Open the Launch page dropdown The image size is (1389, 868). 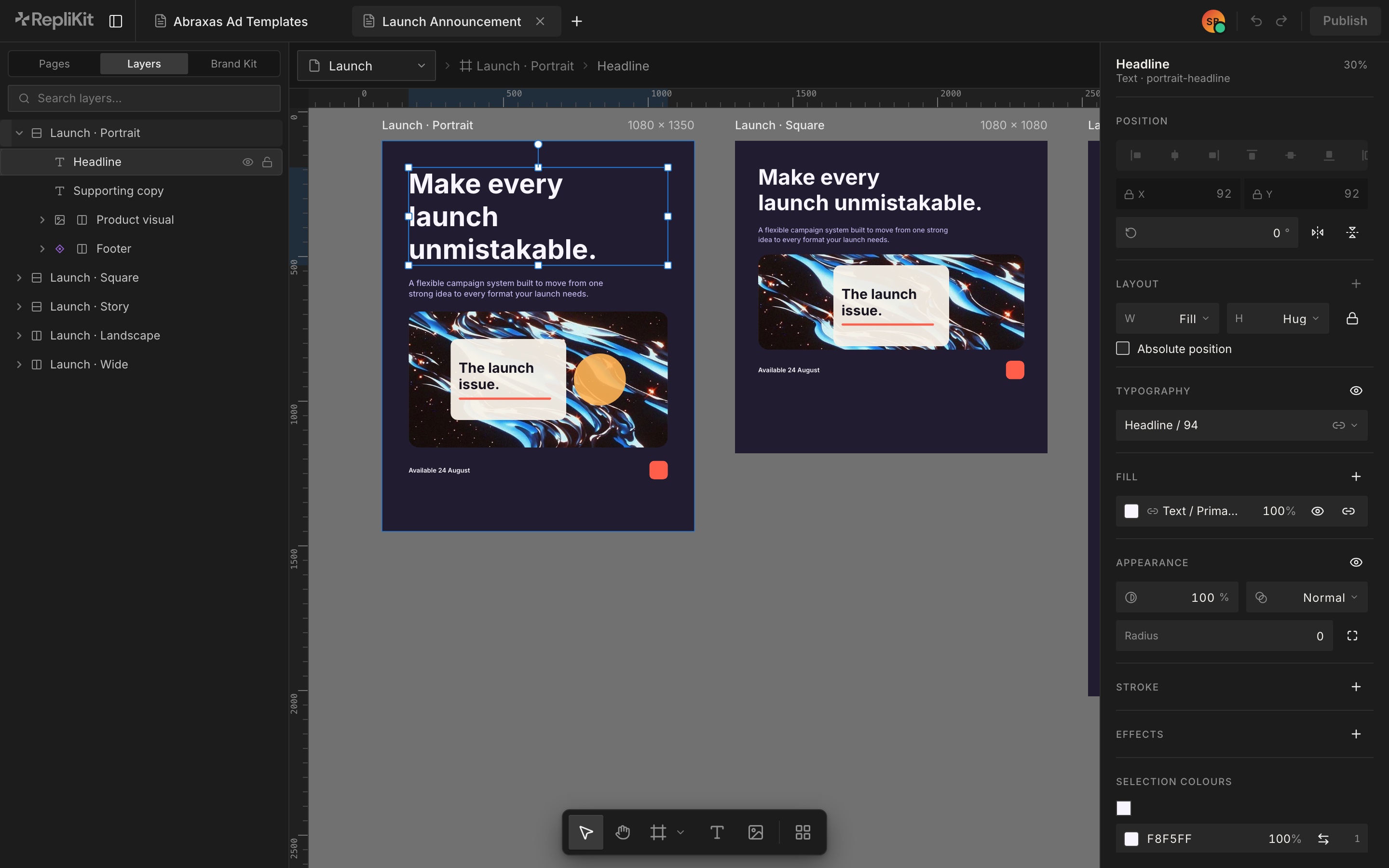(x=366, y=66)
